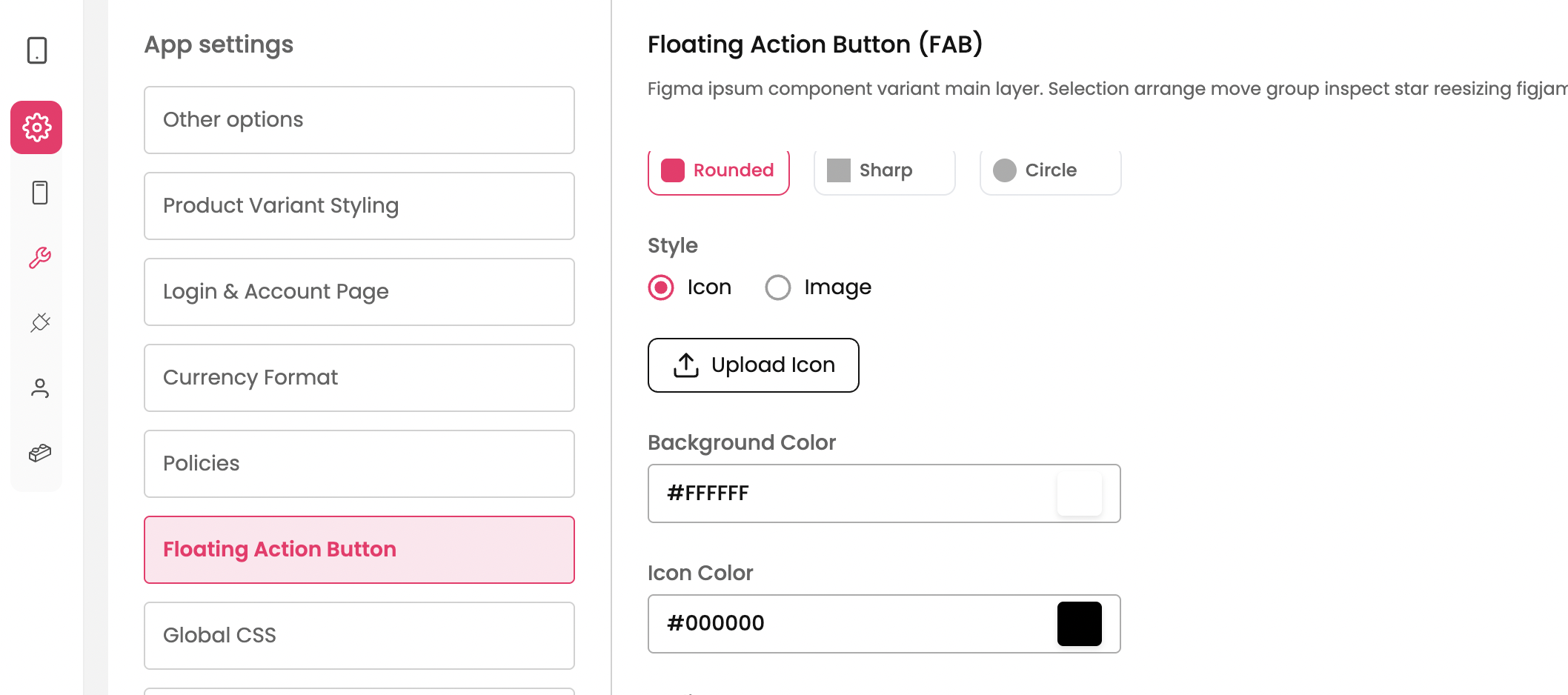Open the Global CSS section

click(x=359, y=636)
